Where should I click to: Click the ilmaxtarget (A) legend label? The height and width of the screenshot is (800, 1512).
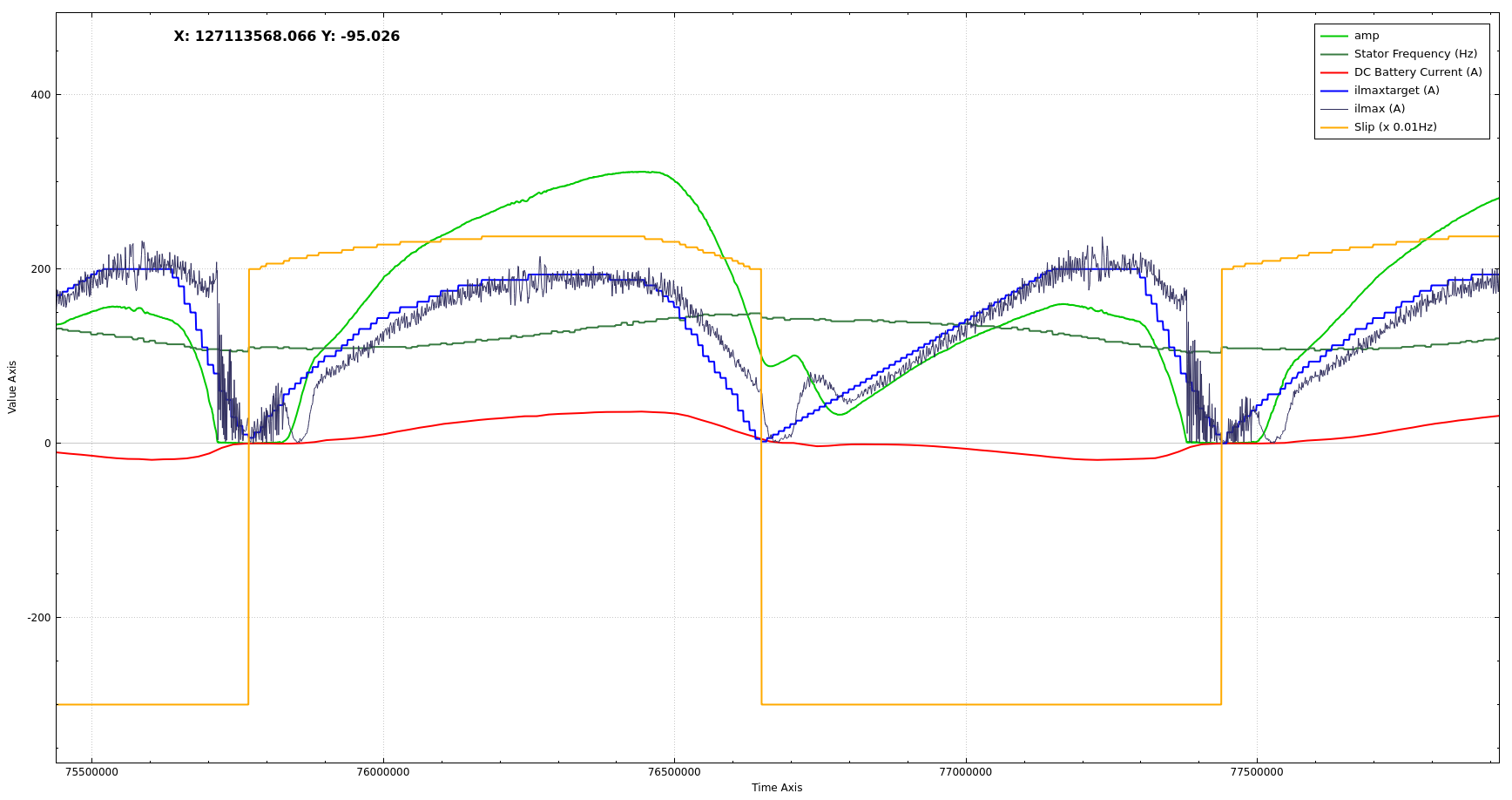(x=1396, y=91)
